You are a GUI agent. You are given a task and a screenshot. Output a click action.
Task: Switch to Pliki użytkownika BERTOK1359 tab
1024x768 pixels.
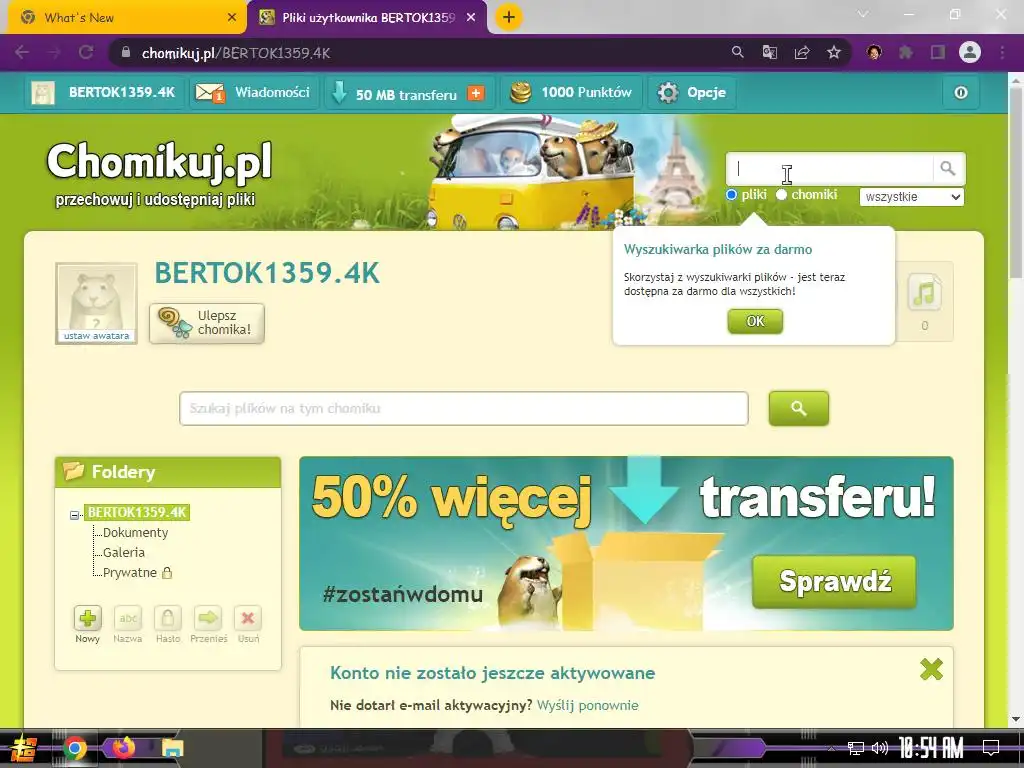coord(368,18)
